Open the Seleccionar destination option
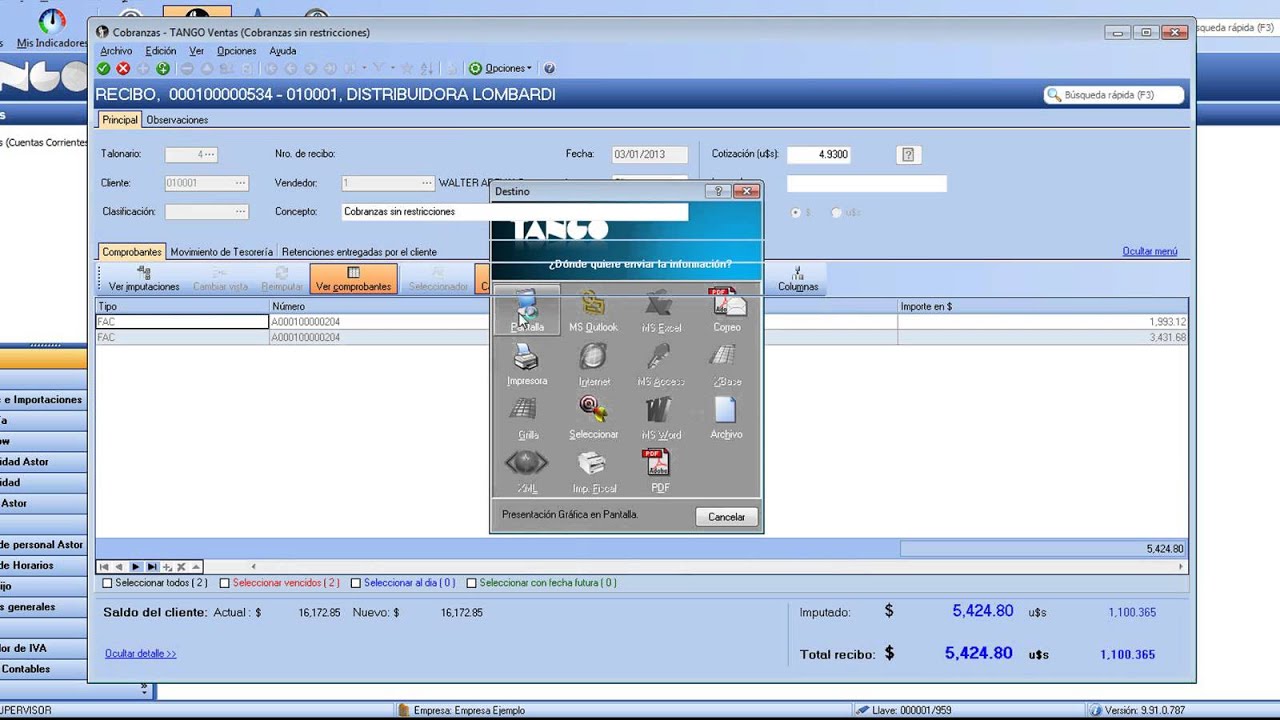Viewport: 1280px width, 720px height. tap(593, 419)
